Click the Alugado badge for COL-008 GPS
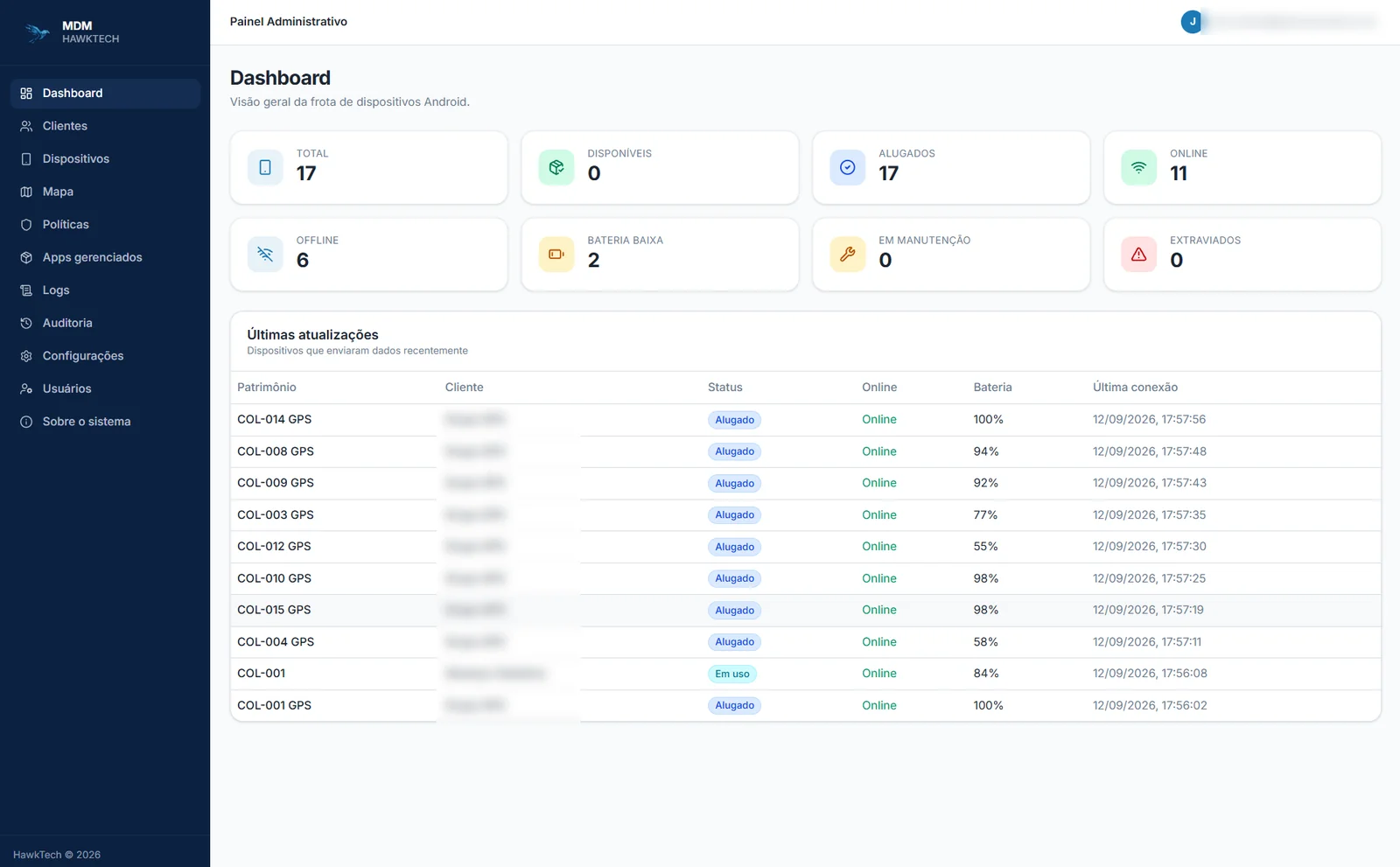Screen dimensions: 1400x867 734,451
